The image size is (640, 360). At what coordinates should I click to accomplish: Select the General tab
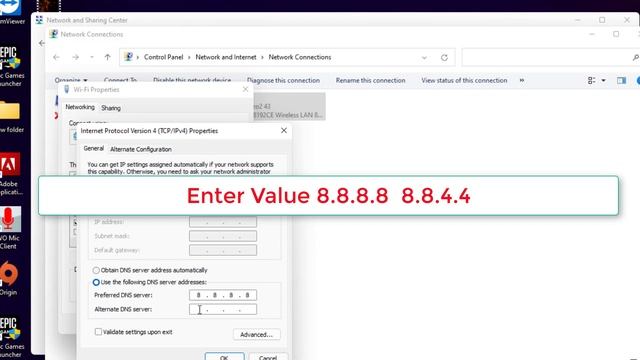pyautogui.click(x=93, y=149)
